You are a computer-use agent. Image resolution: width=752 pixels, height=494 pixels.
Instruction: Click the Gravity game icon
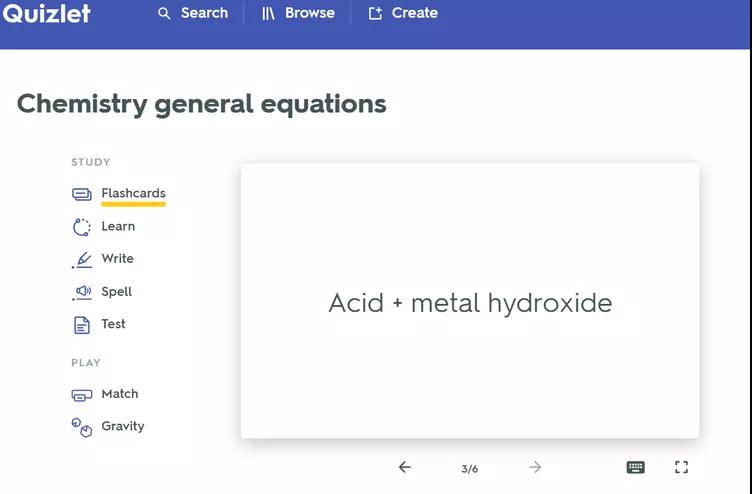tap(82, 427)
